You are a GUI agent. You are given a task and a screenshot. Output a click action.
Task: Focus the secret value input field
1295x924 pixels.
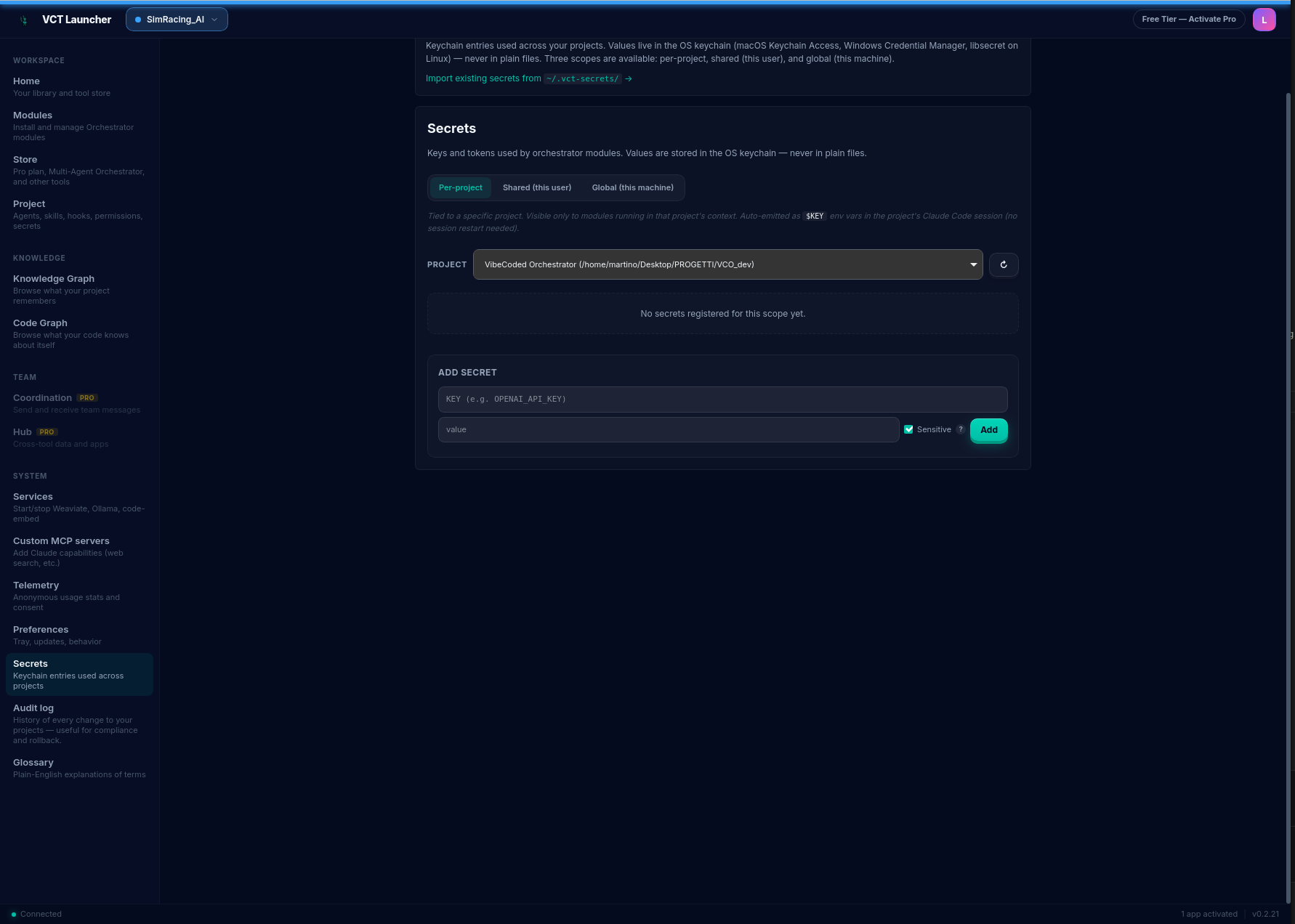669,429
